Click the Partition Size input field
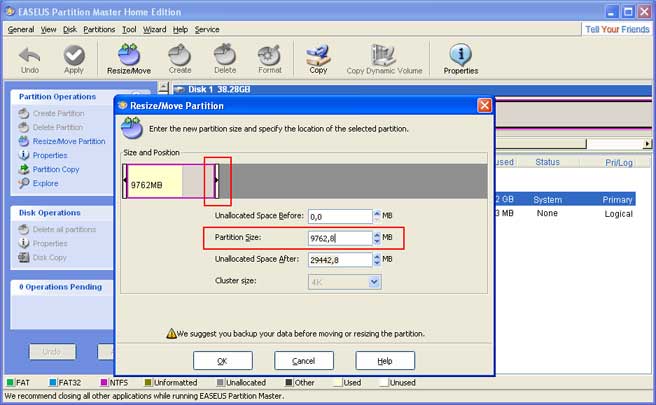The image size is (656, 405). (340, 238)
